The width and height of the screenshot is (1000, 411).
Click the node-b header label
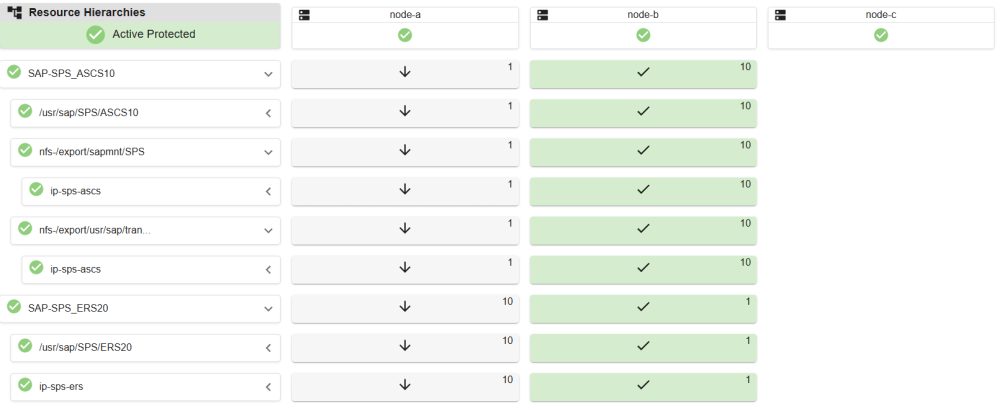tap(643, 15)
